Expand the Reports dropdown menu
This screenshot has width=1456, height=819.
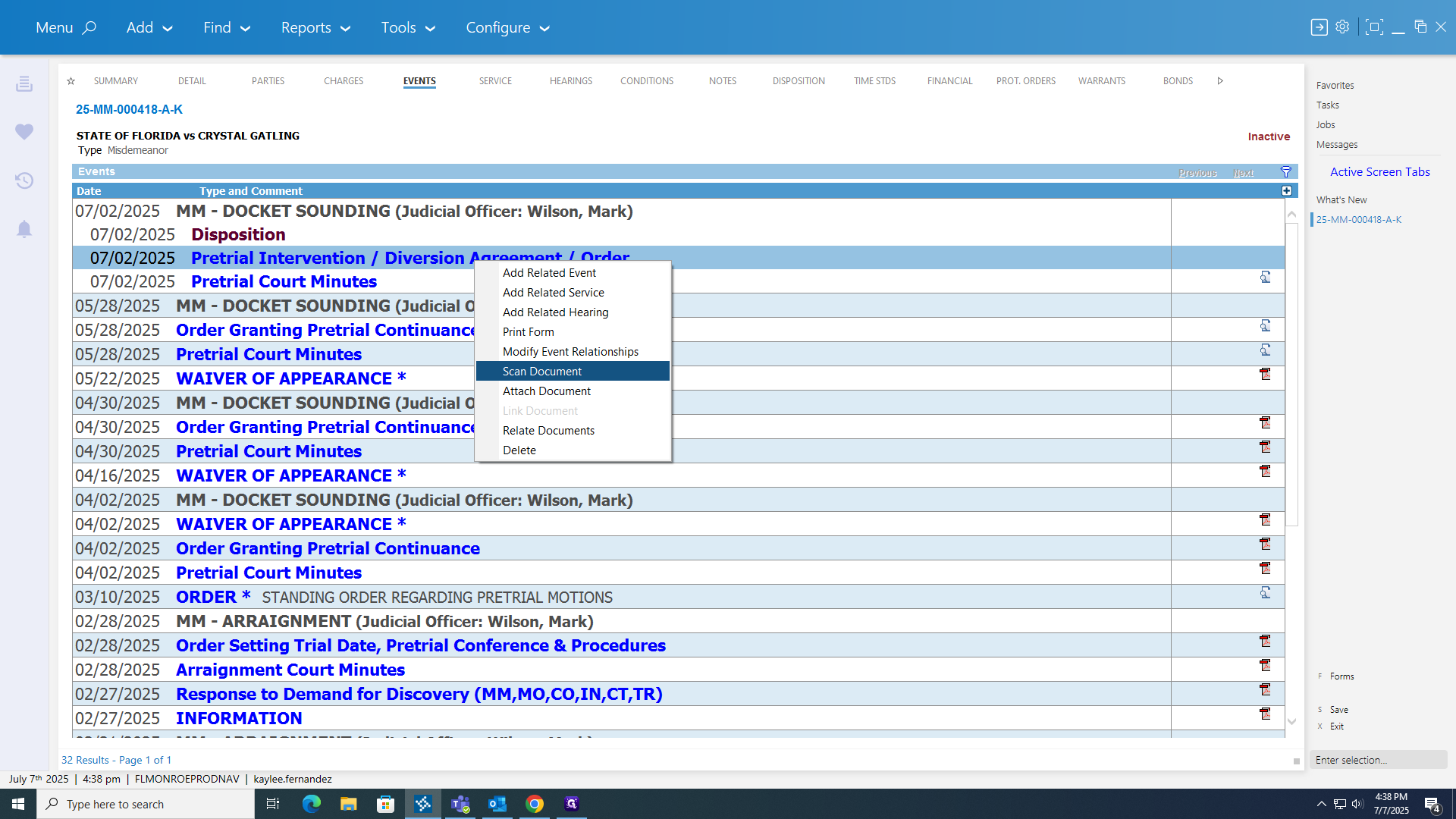315,27
